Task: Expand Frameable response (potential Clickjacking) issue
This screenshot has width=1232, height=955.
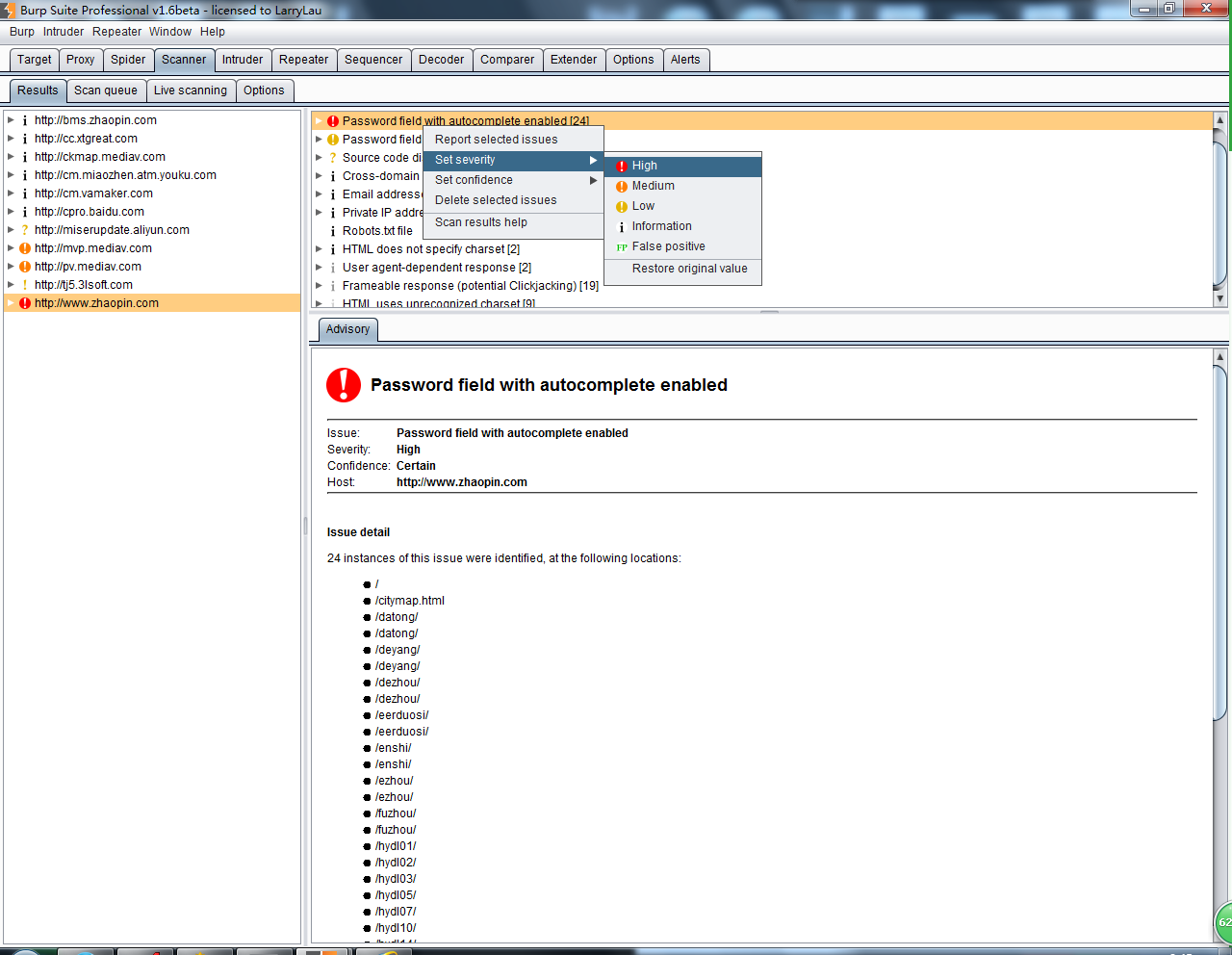Action: [320, 286]
